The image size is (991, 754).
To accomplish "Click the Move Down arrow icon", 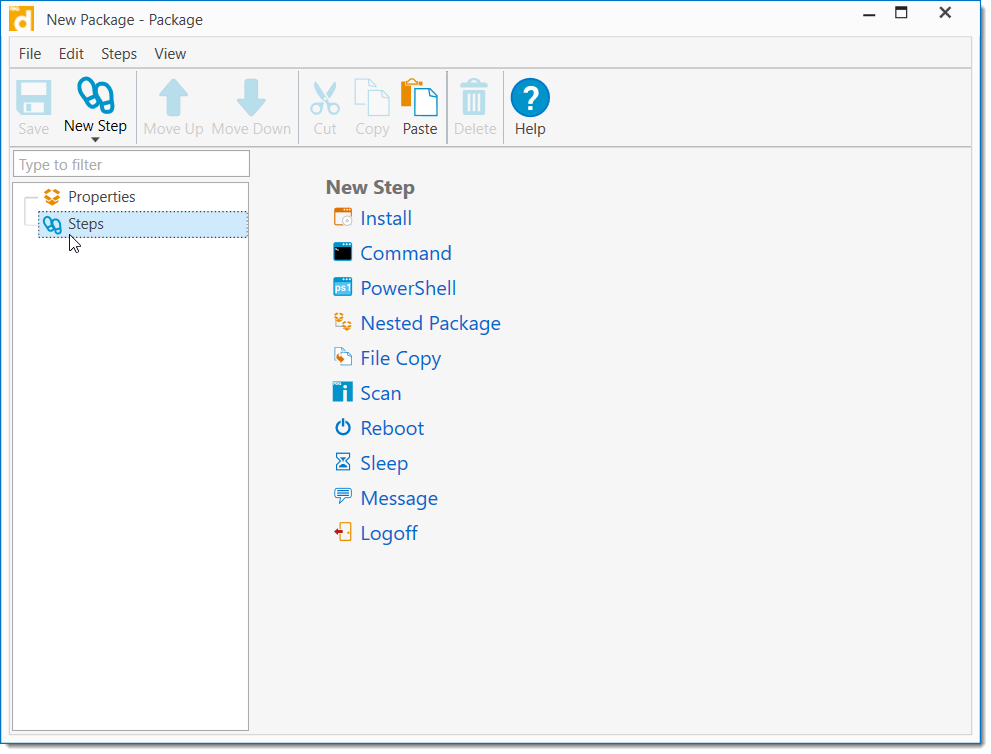I will click(x=251, y=97).
